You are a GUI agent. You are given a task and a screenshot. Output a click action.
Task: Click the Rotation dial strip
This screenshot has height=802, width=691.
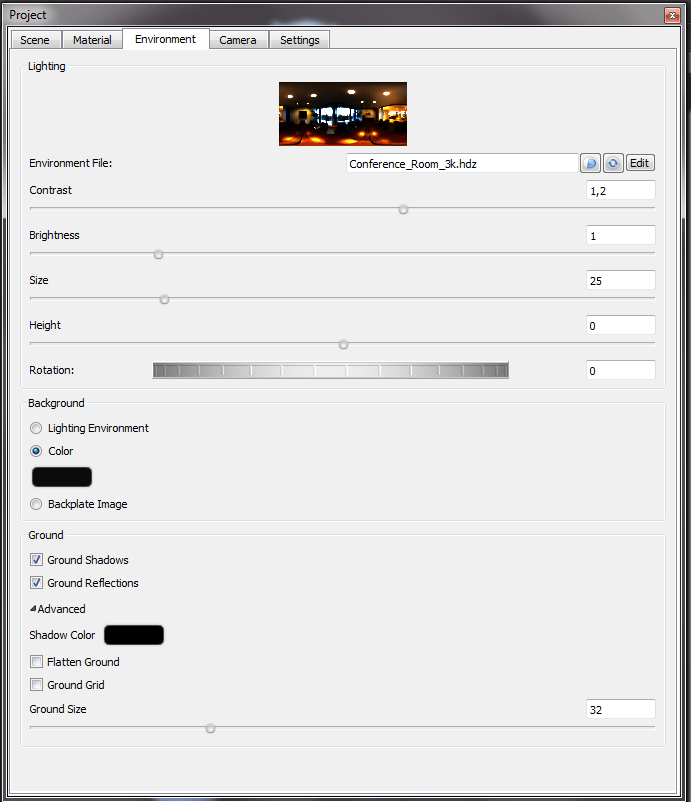click(330, 370)
